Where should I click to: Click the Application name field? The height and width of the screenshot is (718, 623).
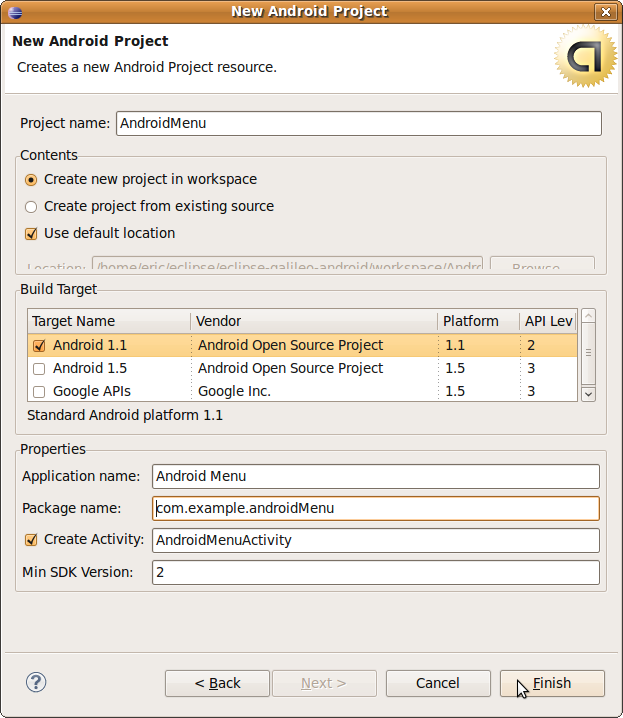pyautogui.click(x=376, y=476)
